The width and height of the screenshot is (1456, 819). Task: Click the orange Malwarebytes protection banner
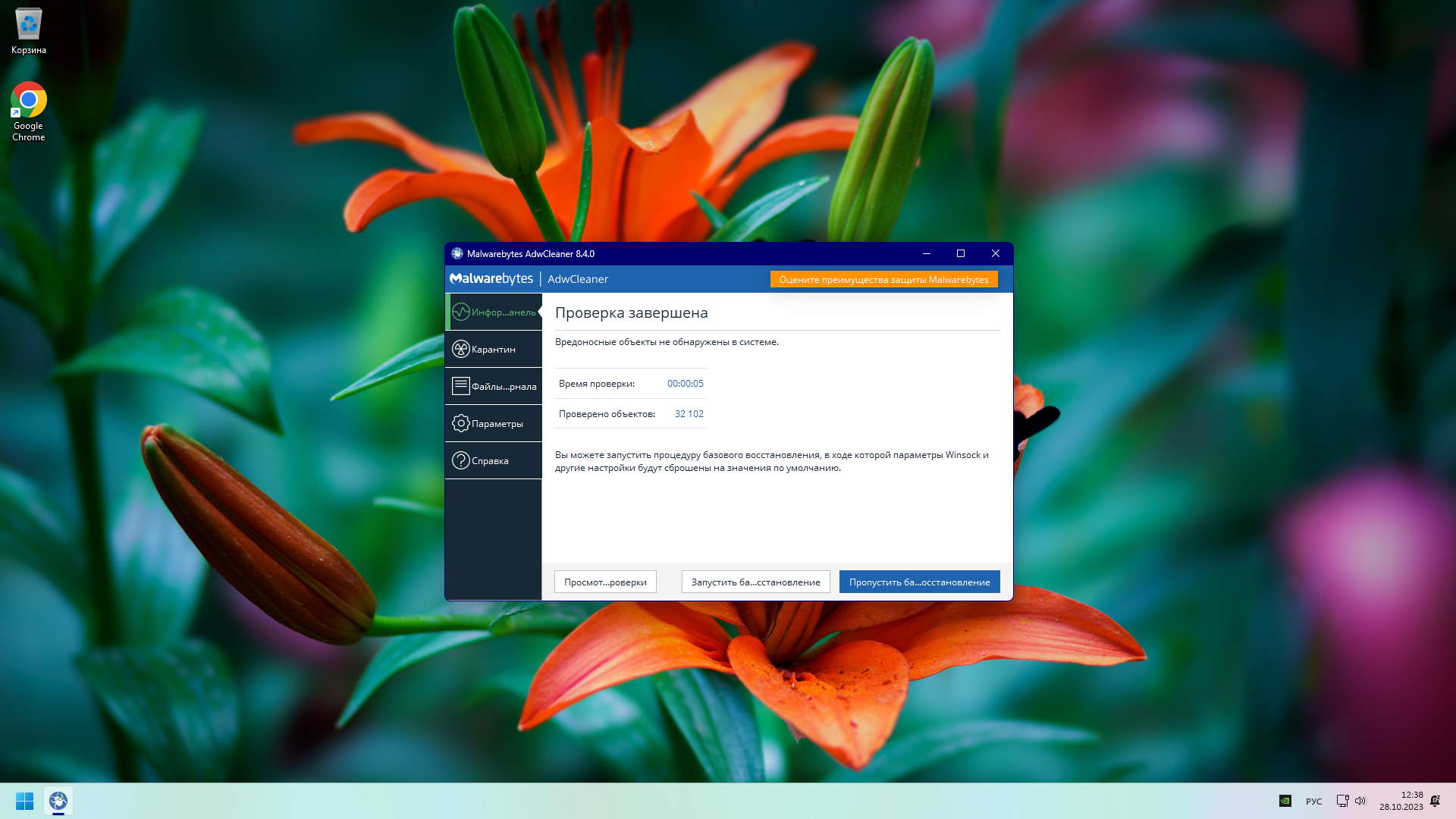point(883,279)
